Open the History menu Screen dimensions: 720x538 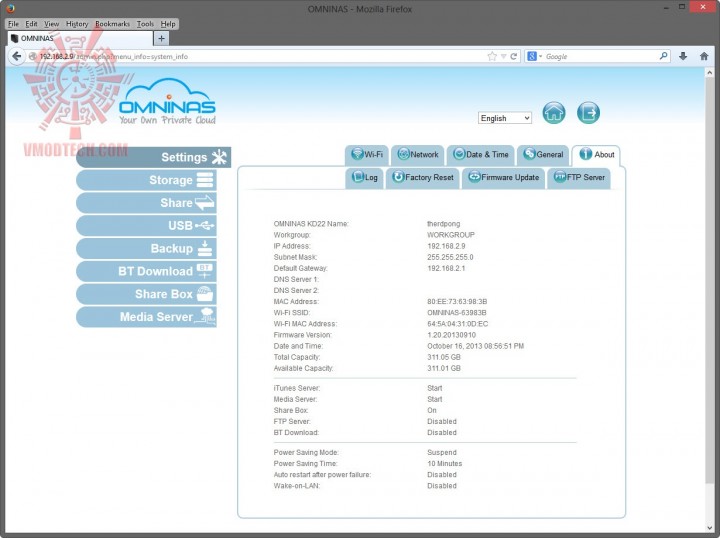point(77,24)
